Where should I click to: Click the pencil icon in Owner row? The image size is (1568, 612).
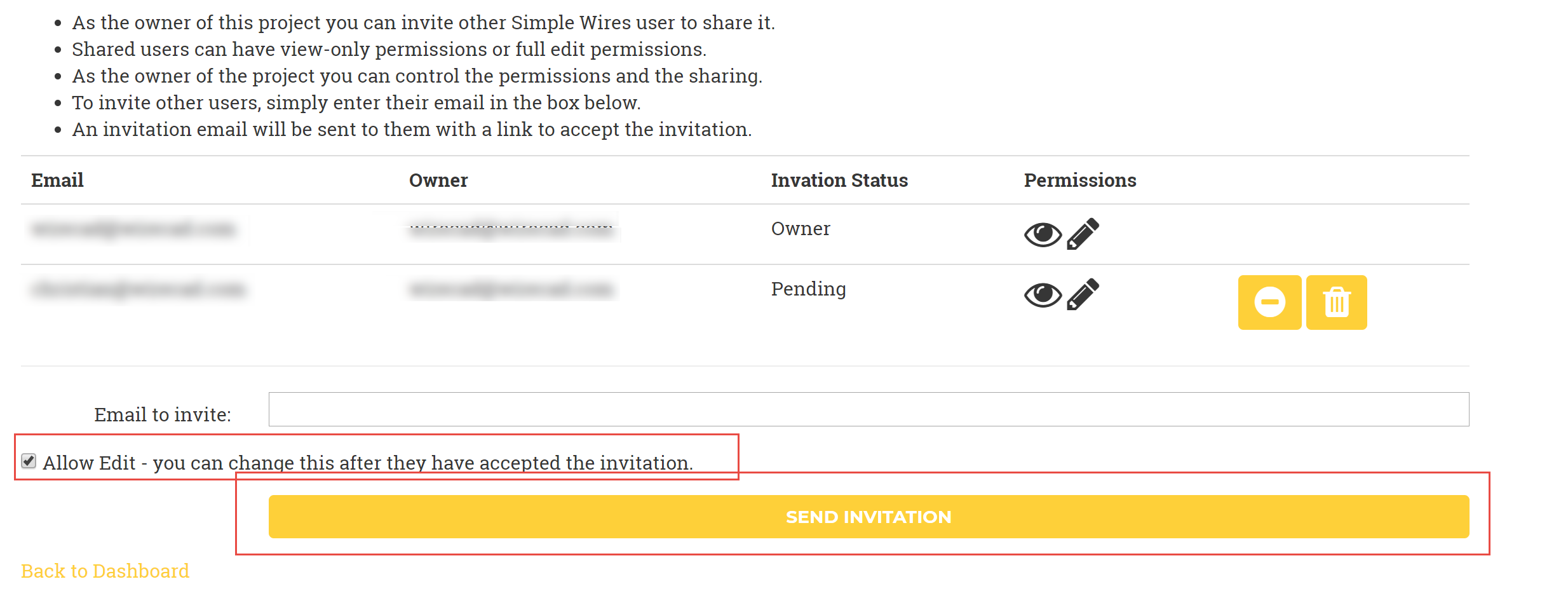pos(1083,234)
